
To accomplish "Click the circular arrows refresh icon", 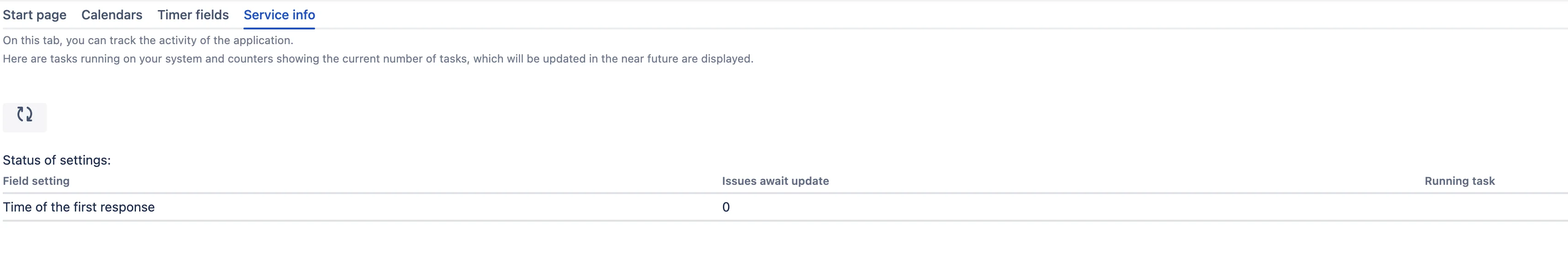I will 24,114.
